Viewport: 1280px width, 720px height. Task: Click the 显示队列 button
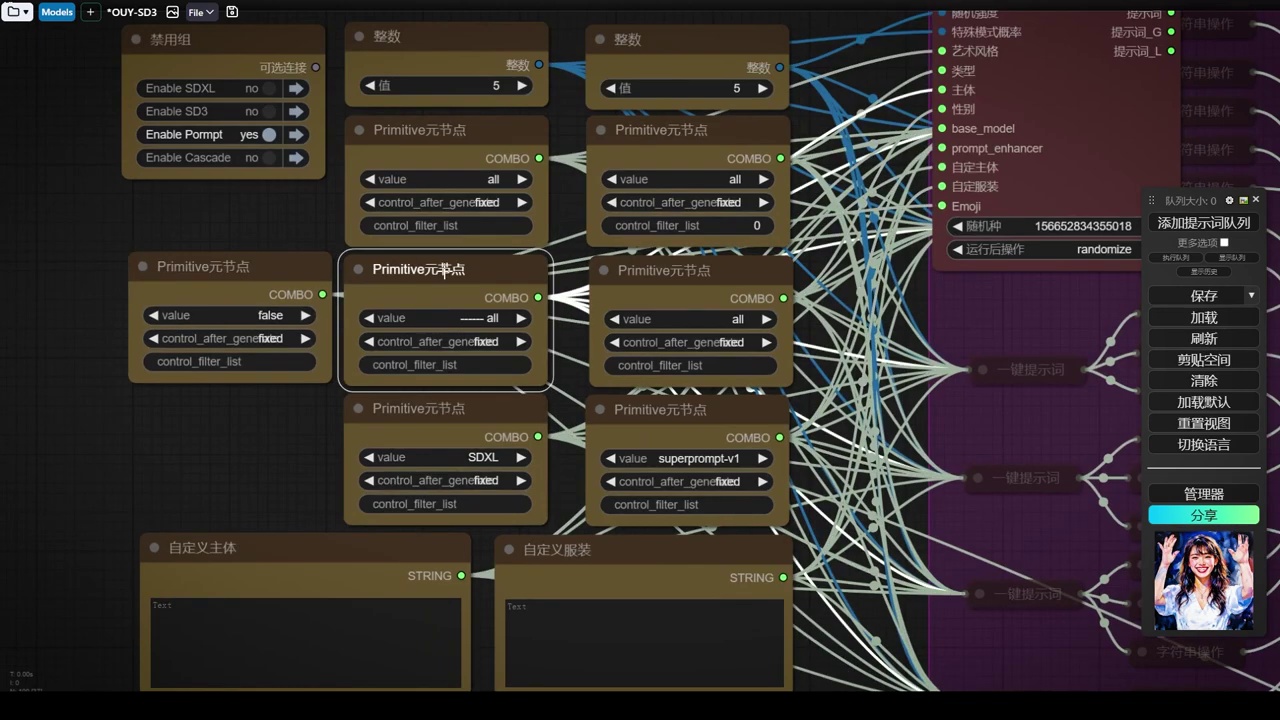[1231, 258]
